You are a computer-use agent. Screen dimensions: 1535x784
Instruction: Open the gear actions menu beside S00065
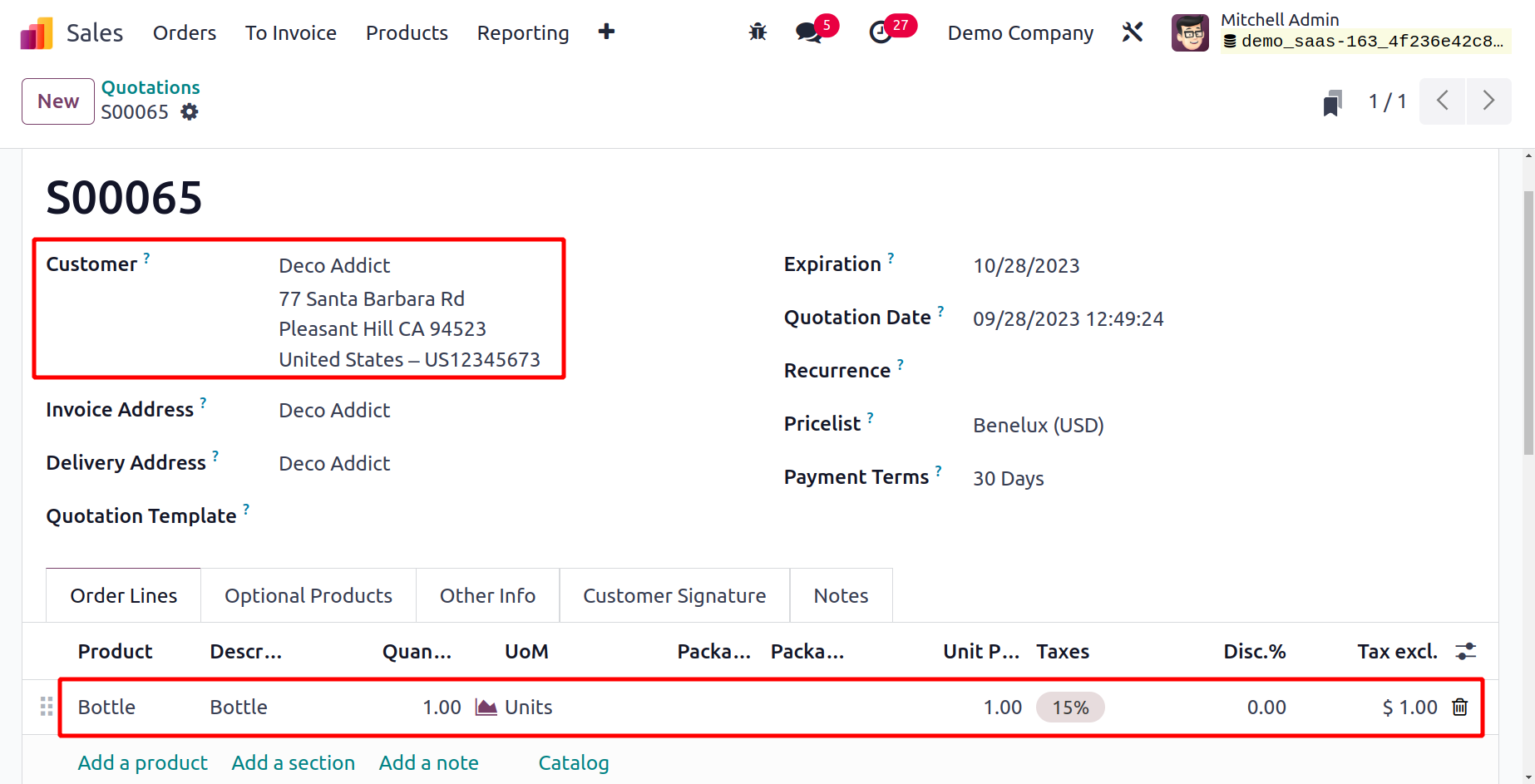(190, 112)
